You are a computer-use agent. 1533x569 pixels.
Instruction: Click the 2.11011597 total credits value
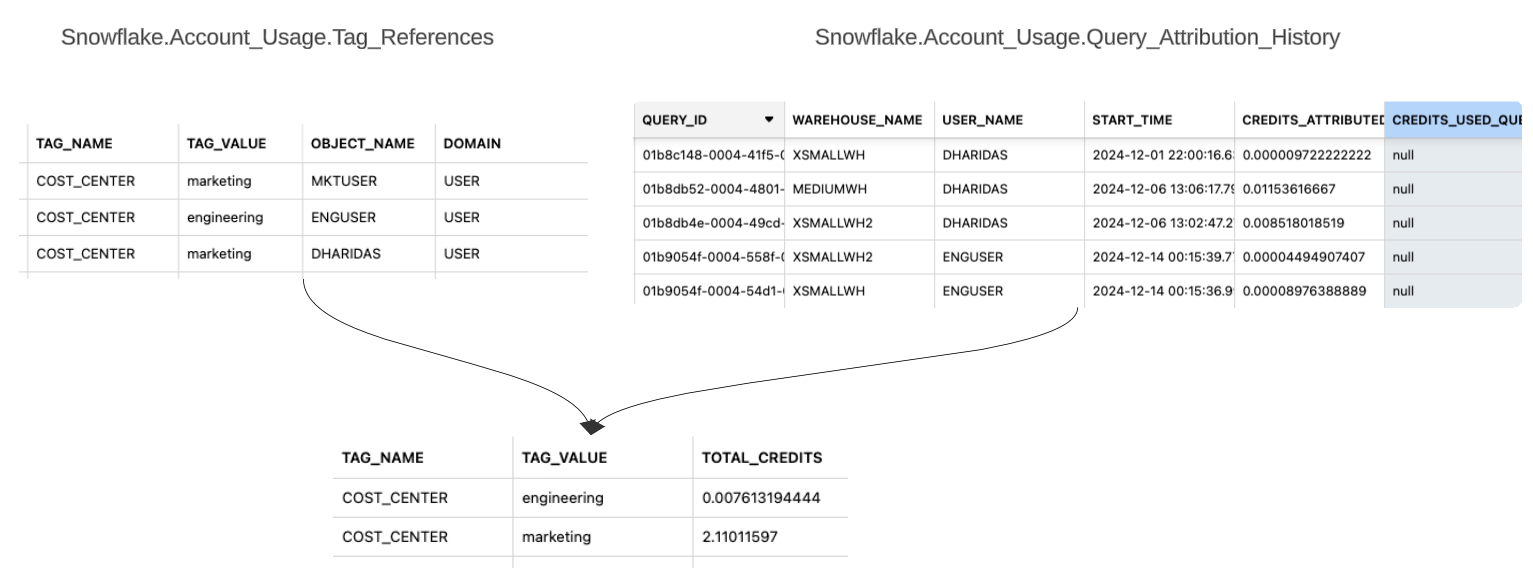coord(740,537)
